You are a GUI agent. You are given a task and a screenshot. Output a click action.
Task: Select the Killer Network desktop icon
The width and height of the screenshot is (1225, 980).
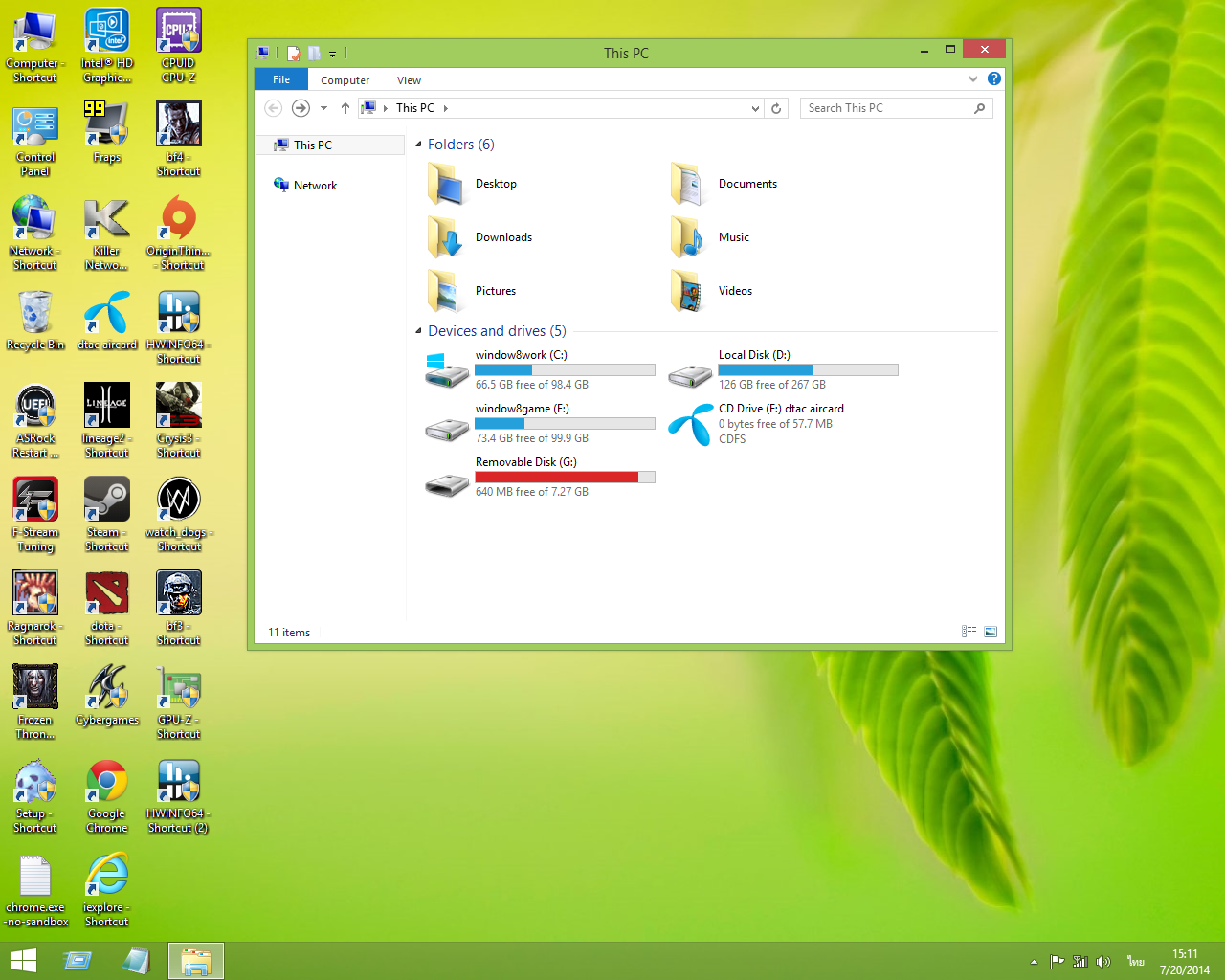coord(107,234)
